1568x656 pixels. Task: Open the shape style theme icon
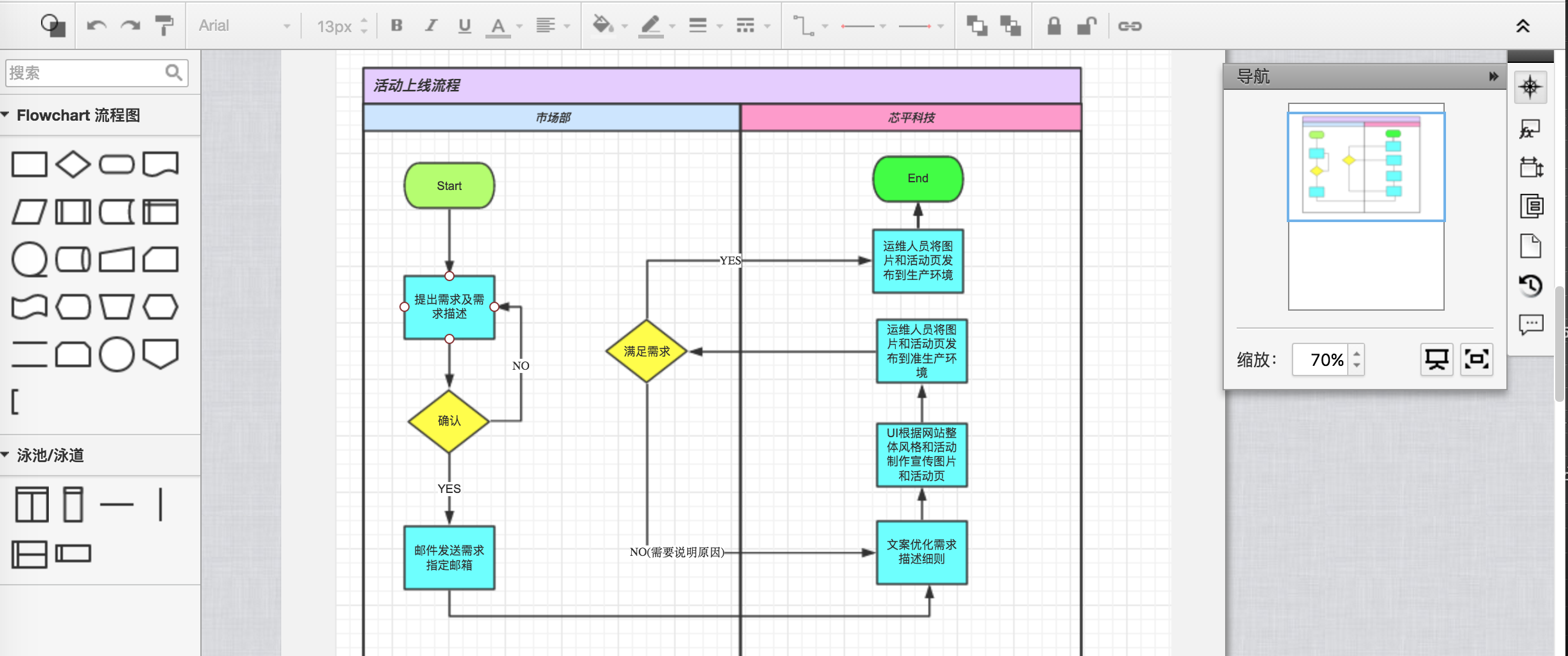53,26
